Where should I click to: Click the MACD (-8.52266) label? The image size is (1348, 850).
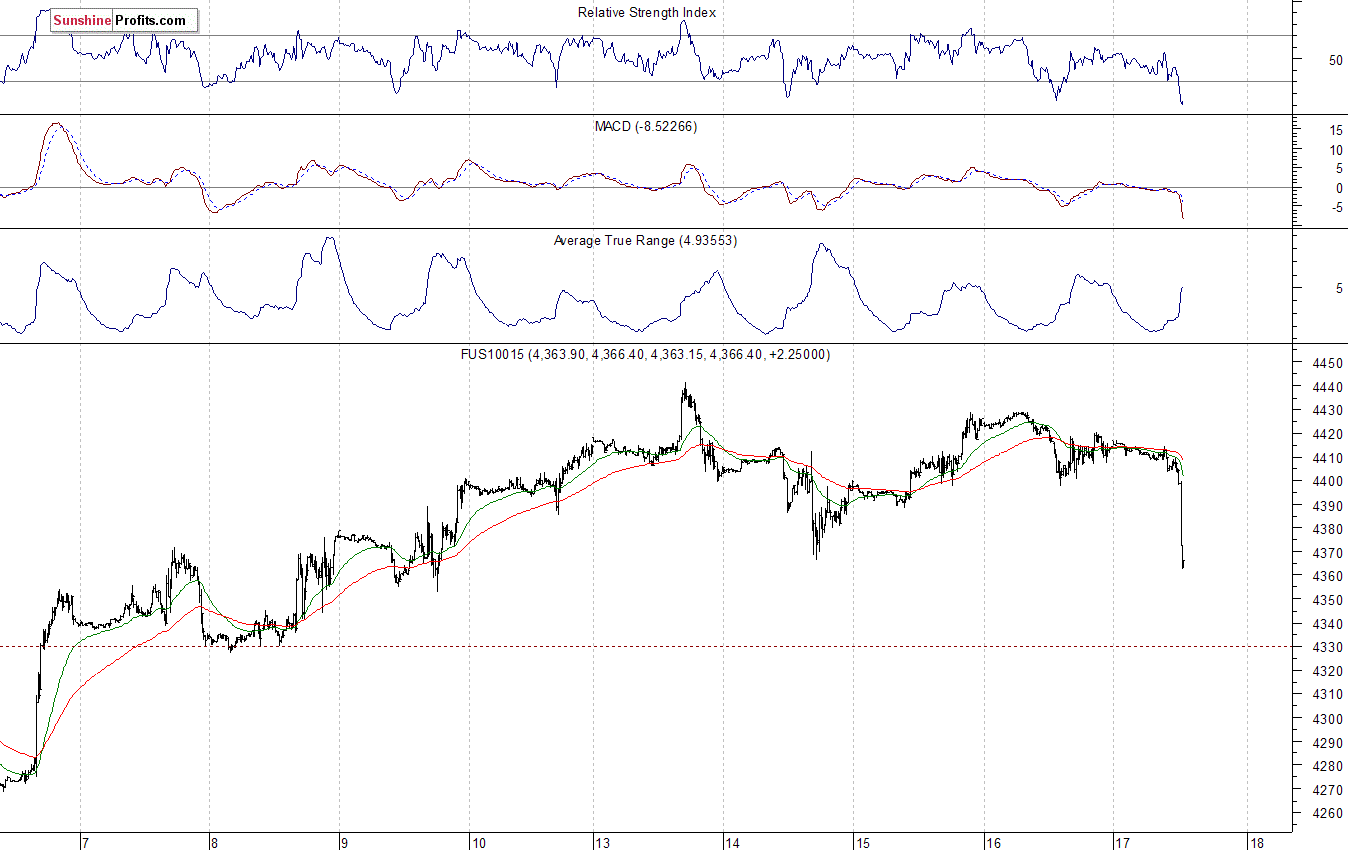click(646, 127)
